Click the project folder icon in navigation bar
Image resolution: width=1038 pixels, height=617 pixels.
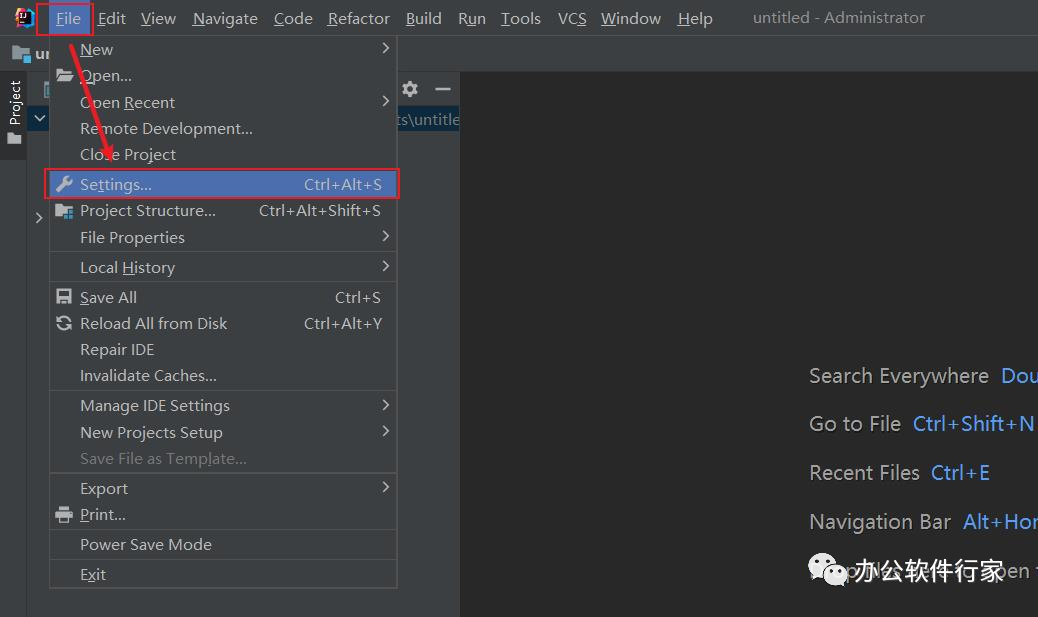21,54
